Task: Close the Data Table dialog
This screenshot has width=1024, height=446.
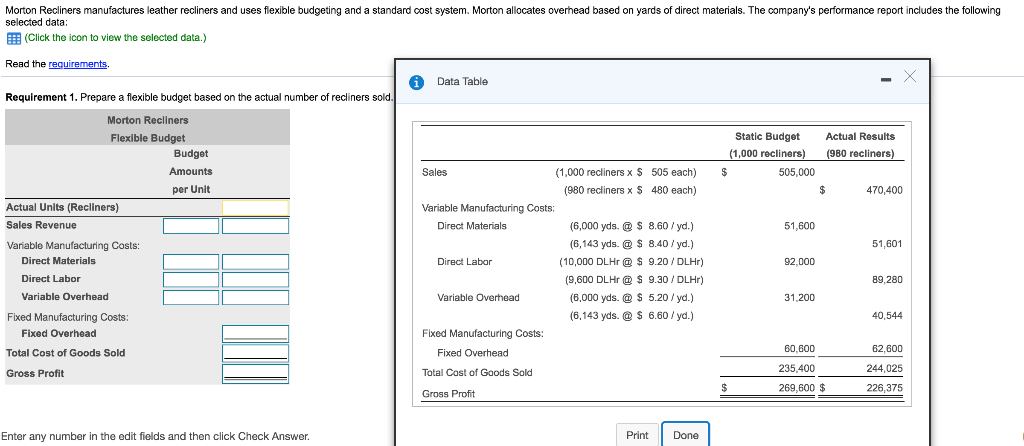Action: click(910, 77)
